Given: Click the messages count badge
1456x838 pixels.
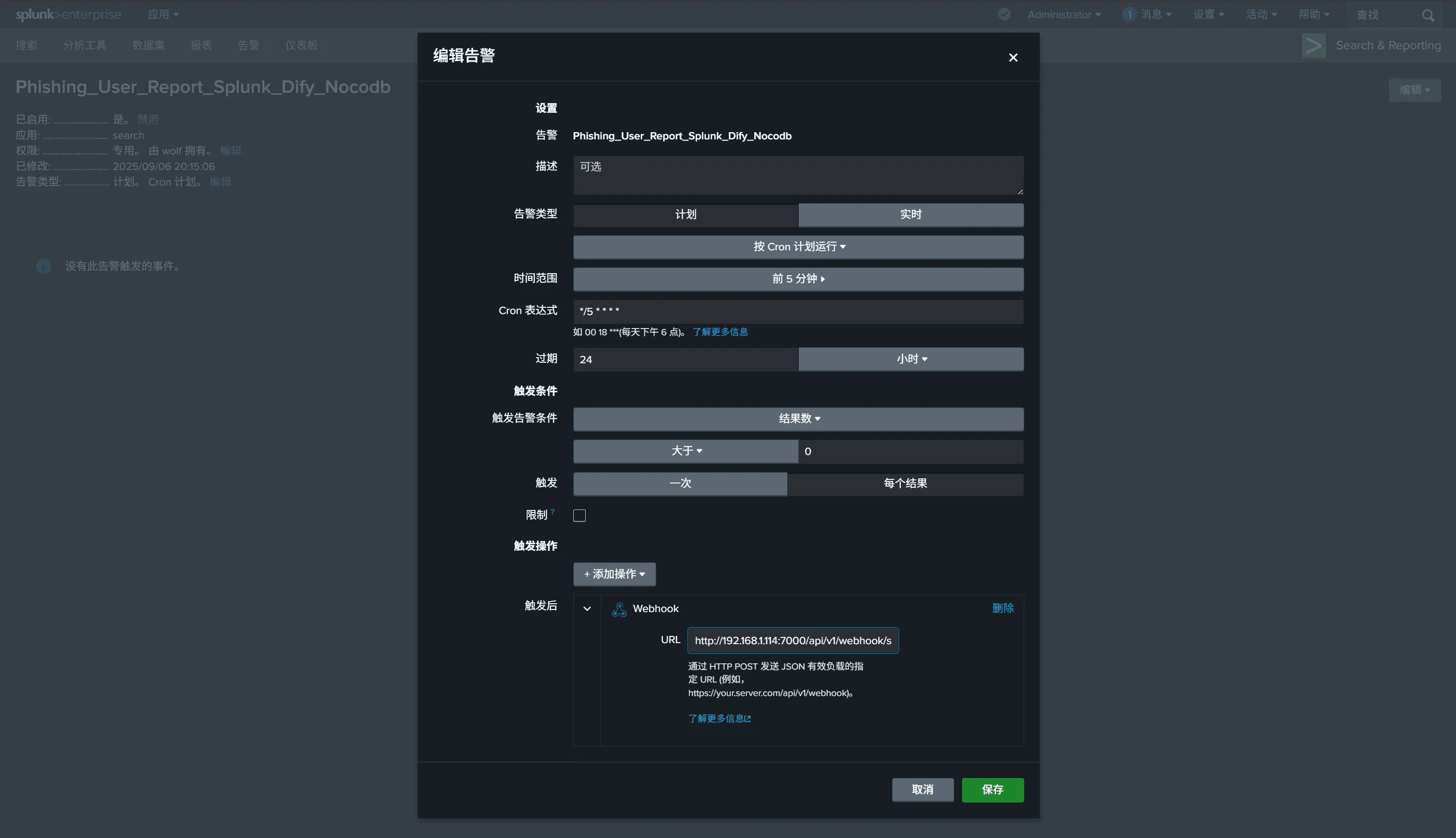Looking at the screenshot, I should [x=1129, y=15].
